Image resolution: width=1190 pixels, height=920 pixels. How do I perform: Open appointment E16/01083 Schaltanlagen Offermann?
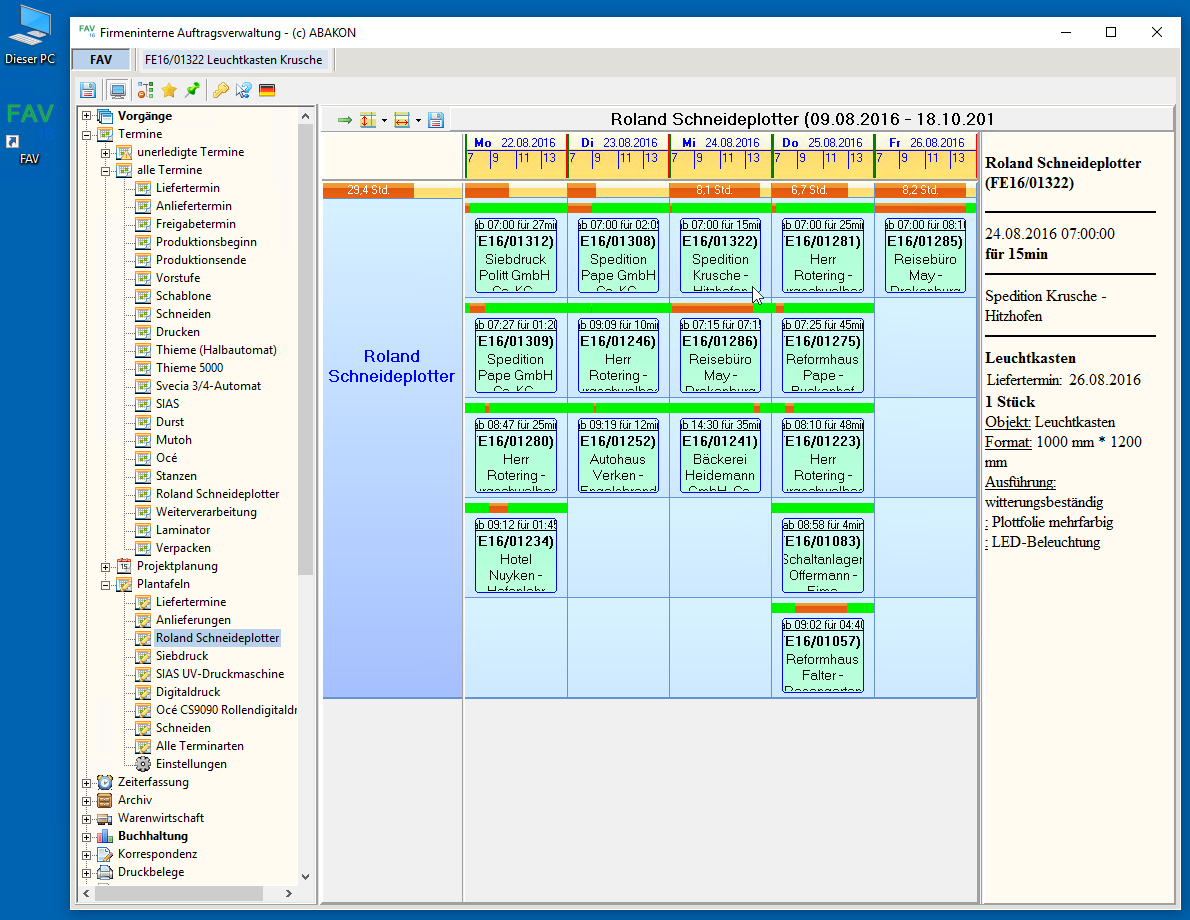click(823, 556)
